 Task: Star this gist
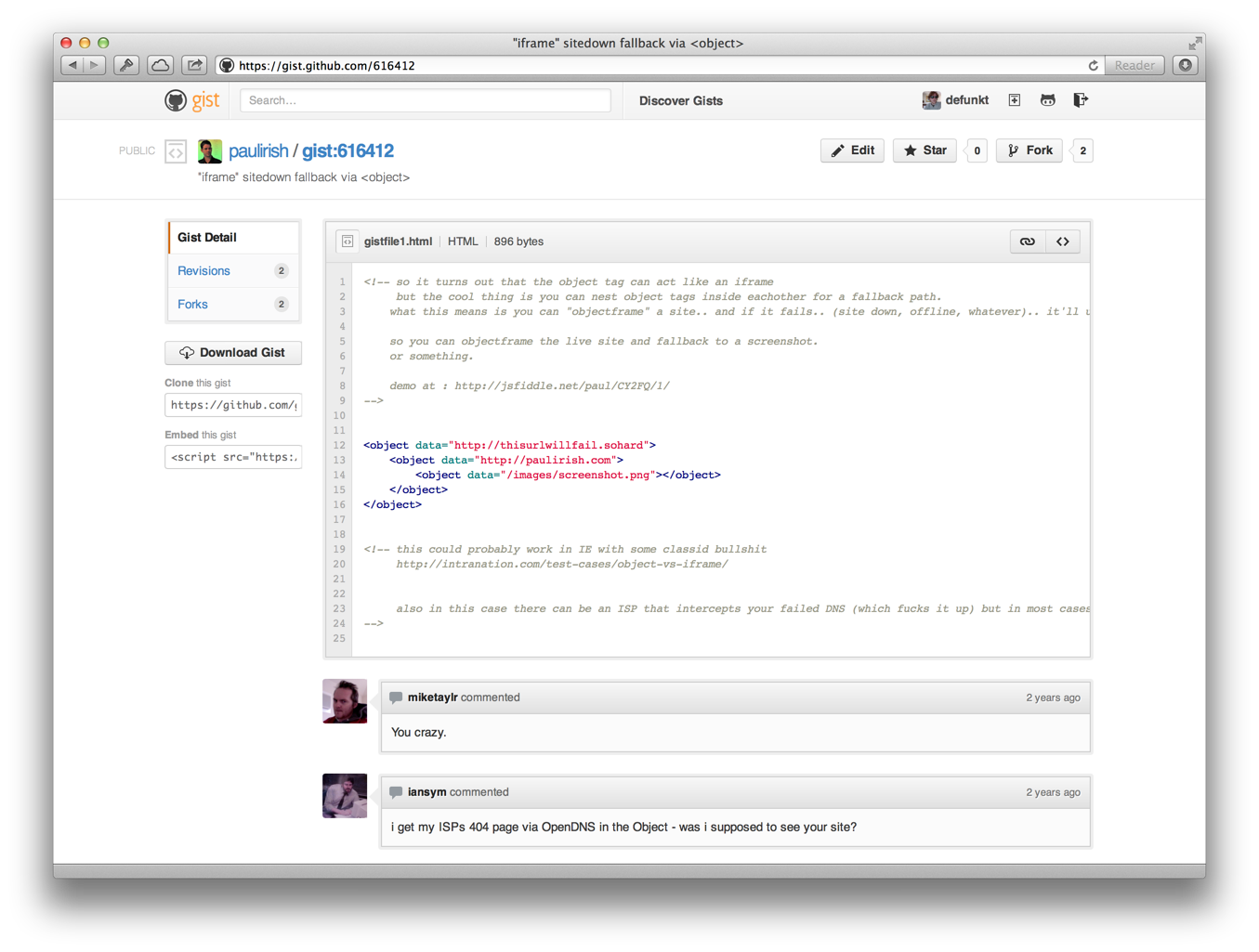(x=925, y=150)
